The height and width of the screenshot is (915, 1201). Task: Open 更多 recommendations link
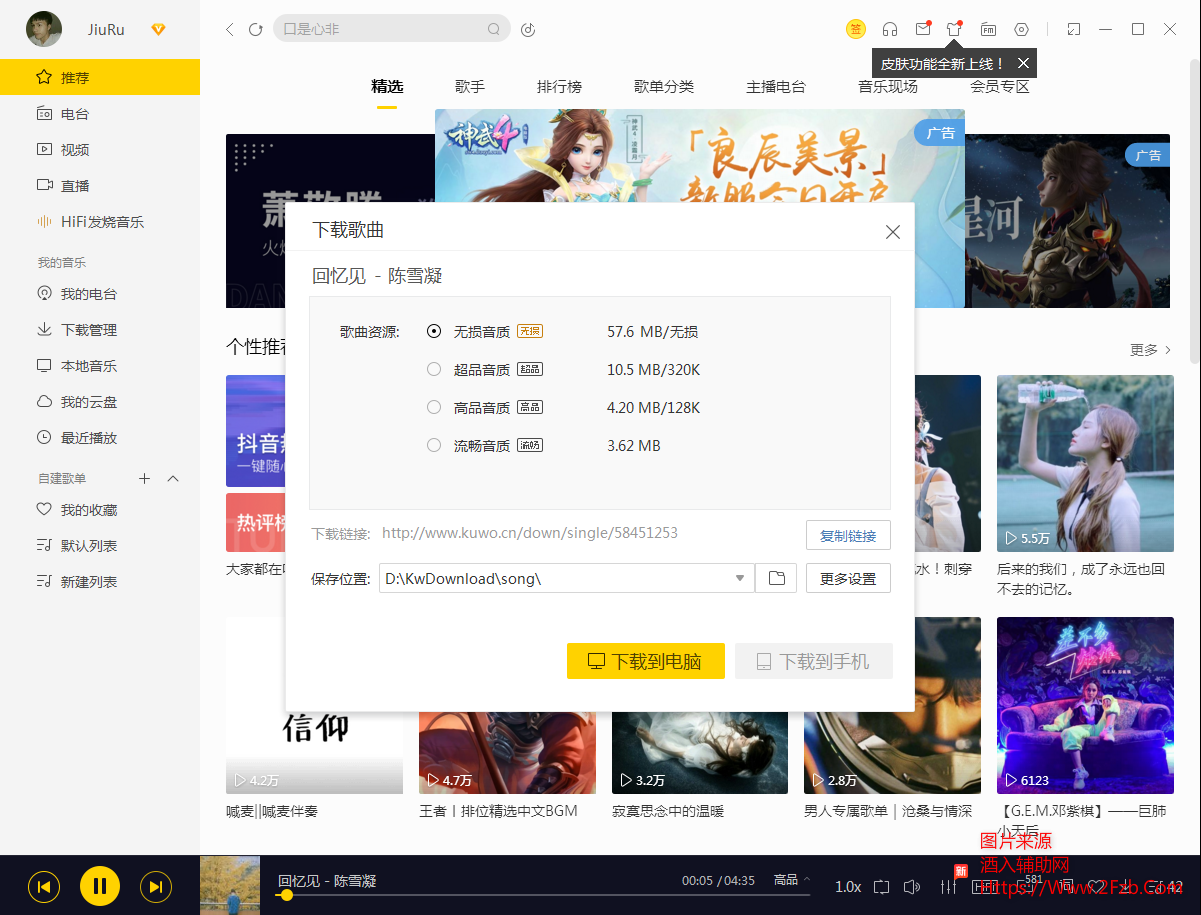(x=1150, y=350)
